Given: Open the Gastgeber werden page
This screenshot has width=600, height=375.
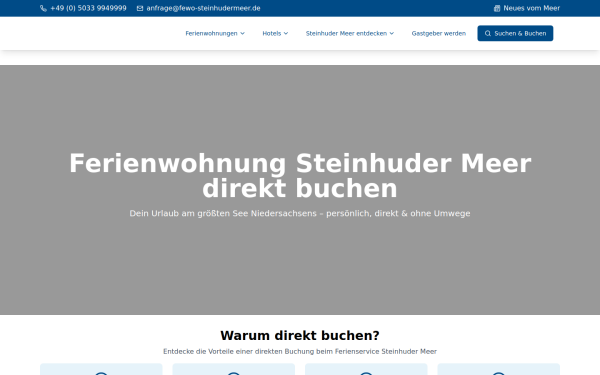Looking at the screenshot, I should click(439, 34).
